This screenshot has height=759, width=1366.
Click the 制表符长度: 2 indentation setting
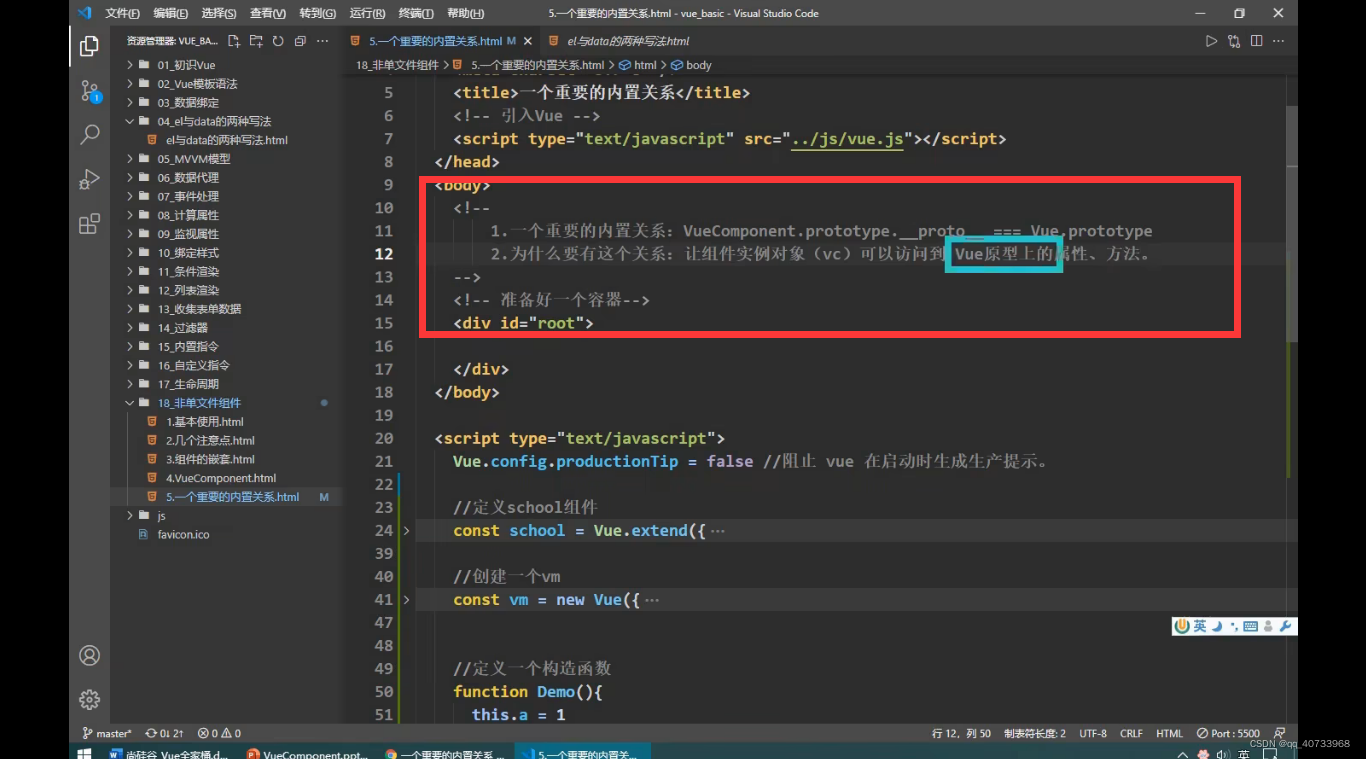(1035, 733)
